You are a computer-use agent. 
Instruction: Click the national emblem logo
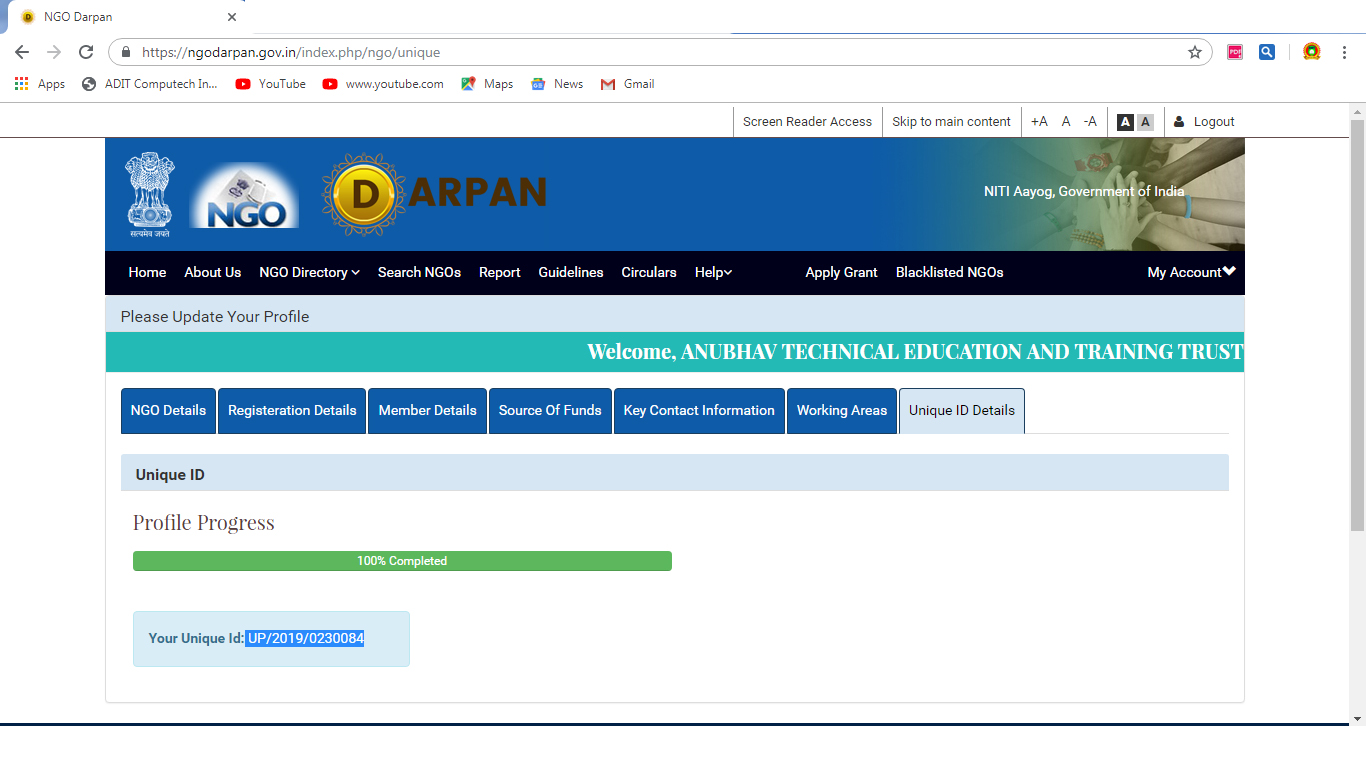coord(149,194)
